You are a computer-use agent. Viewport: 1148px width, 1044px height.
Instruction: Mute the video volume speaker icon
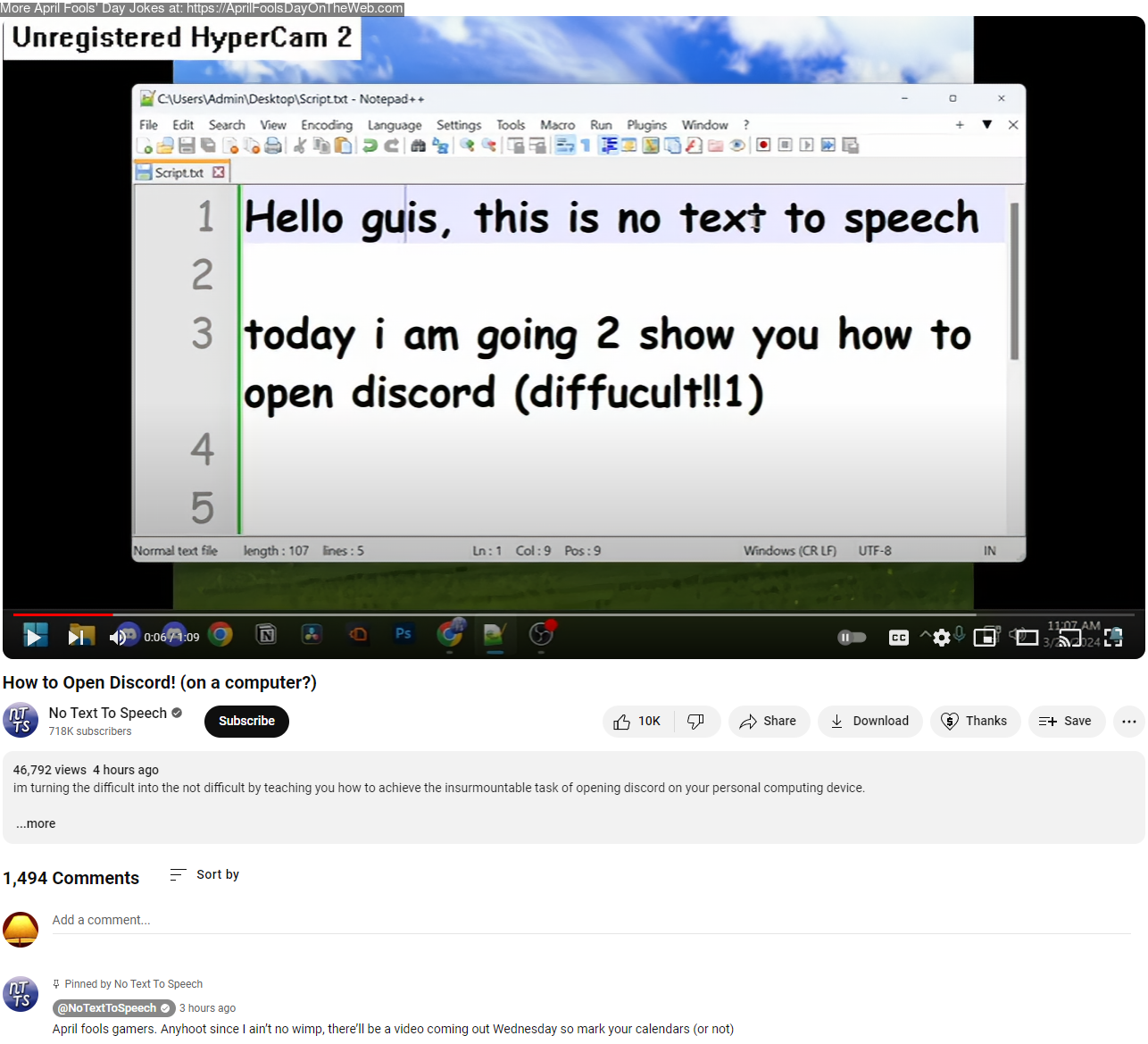pyautogui.click(x=117, y=637)
